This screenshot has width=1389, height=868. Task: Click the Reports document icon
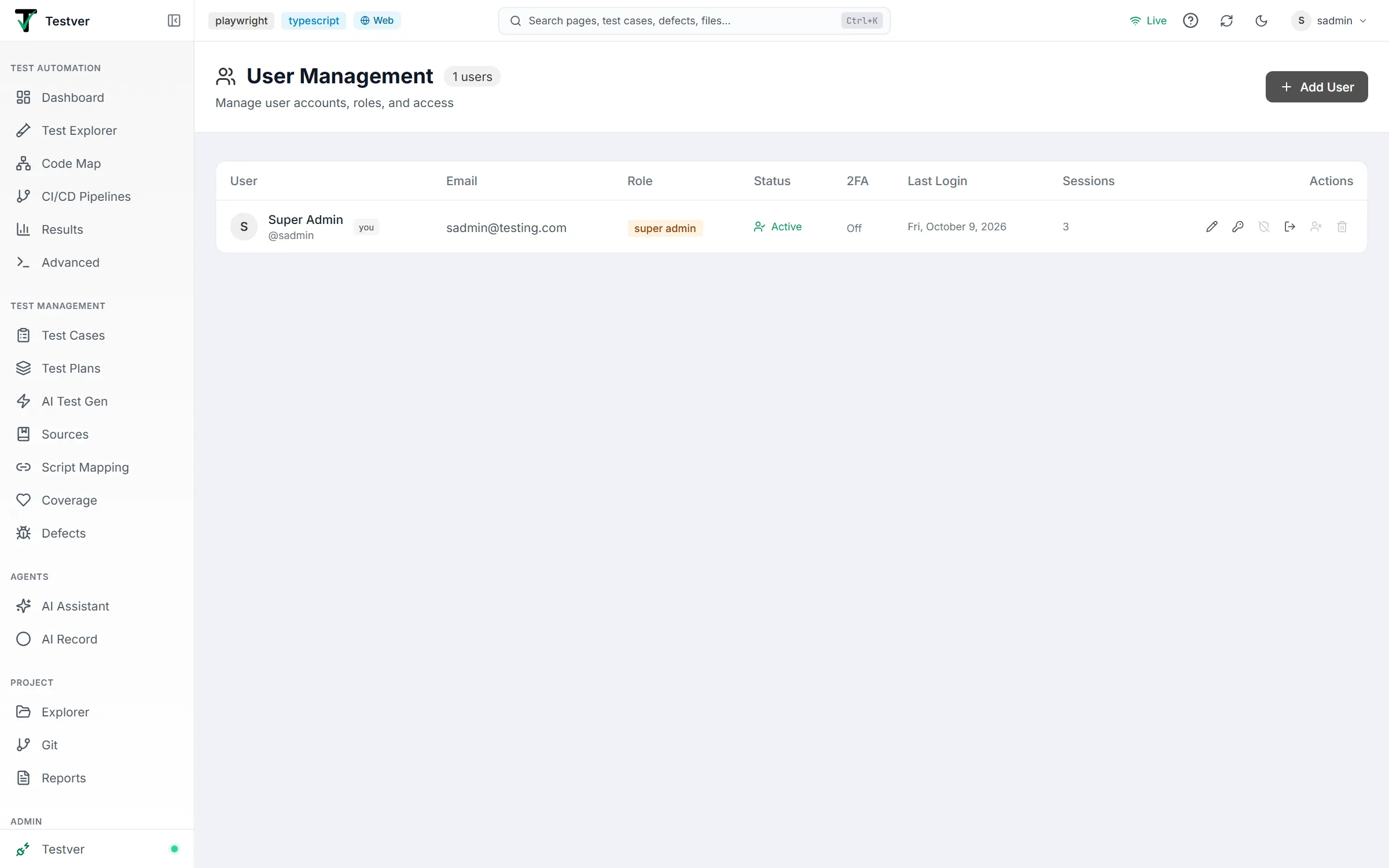[x=23, y=778]
